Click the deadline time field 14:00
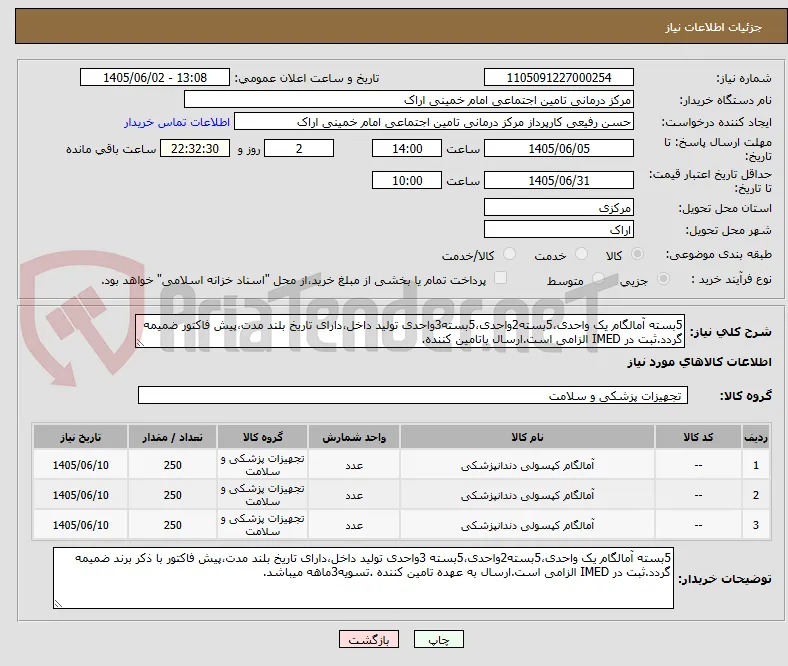 [x=407, y=148]
